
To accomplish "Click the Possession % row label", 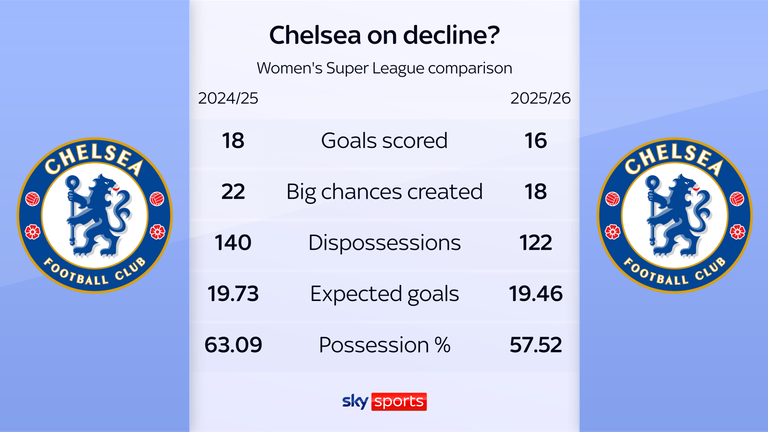I will (384, 346).
